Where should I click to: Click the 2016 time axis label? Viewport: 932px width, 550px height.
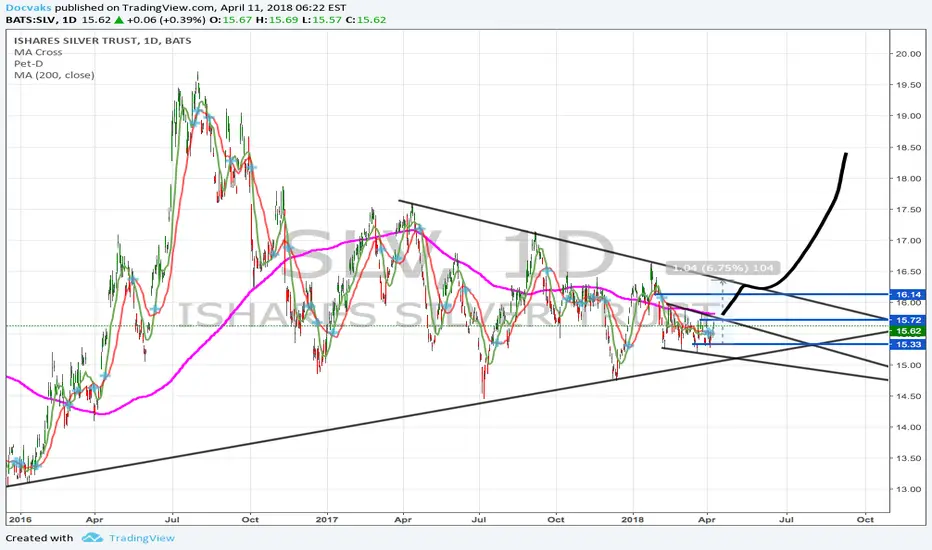coord(20,519)
